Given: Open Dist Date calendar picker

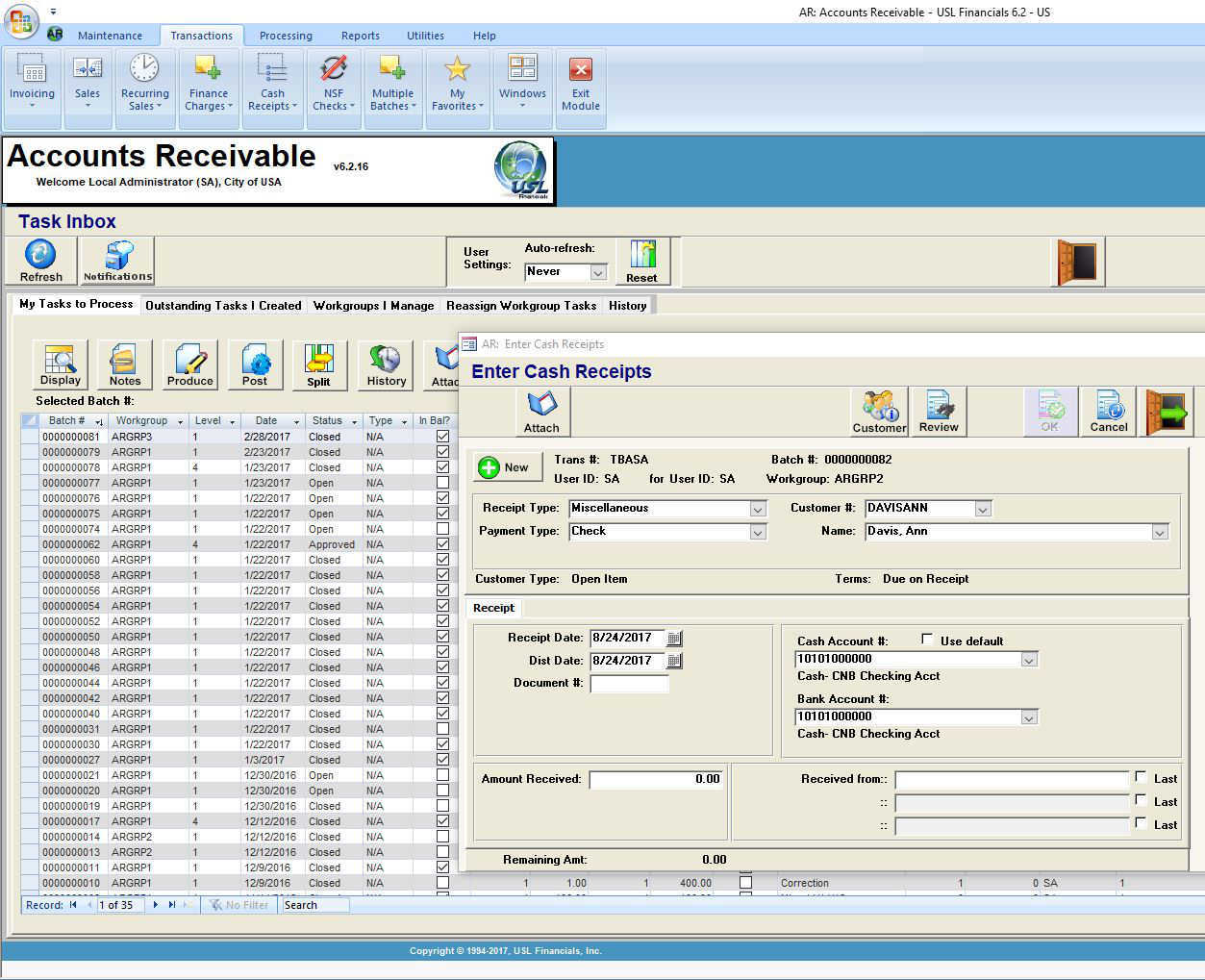Looking at the screenshot, I should pyautogui.click(x=674, y=661).
